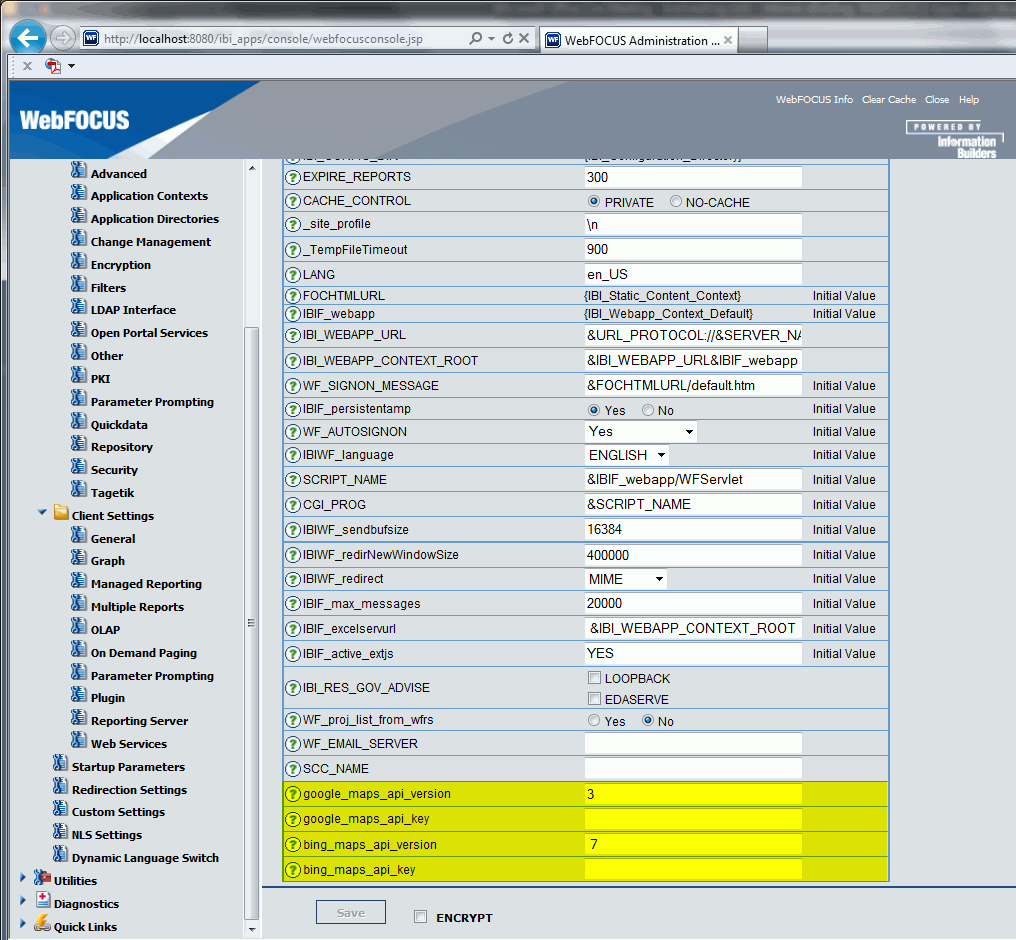The width and height of the screenshot is (1016, 940).
Task: Click the Search magnifier in address bar
Action: click(x=476, y=38)
